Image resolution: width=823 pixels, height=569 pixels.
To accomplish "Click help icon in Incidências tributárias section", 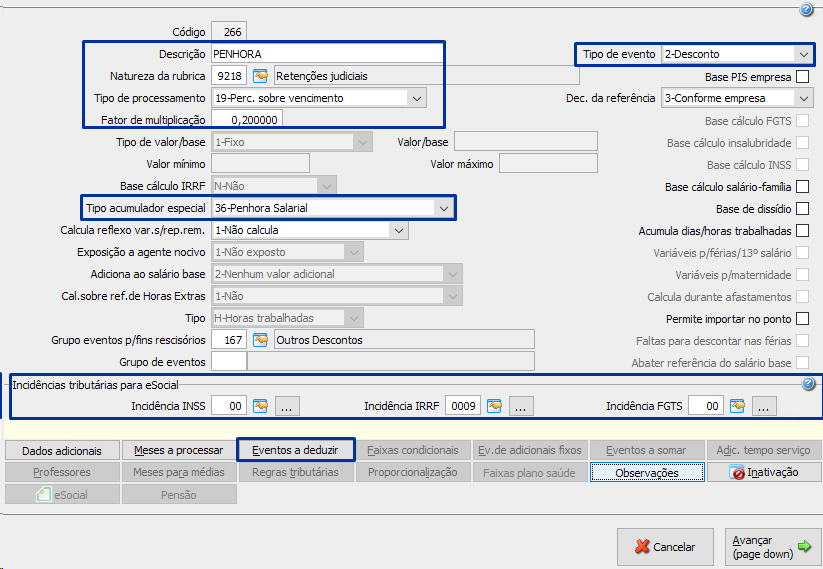I will click(808, 384).
